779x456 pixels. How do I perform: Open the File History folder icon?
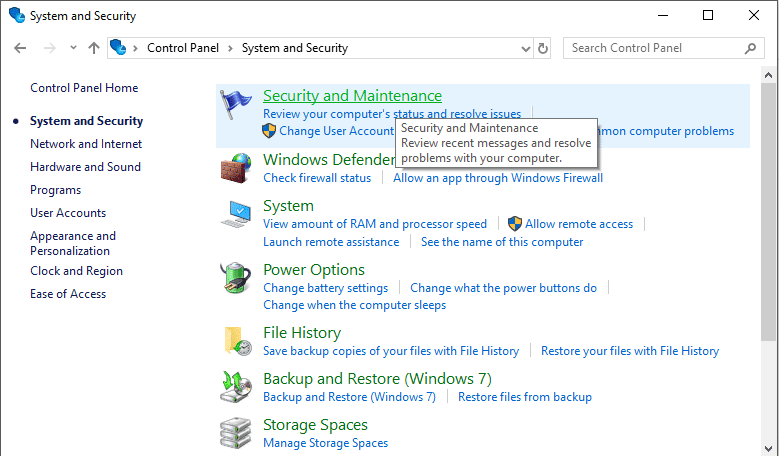238,341
